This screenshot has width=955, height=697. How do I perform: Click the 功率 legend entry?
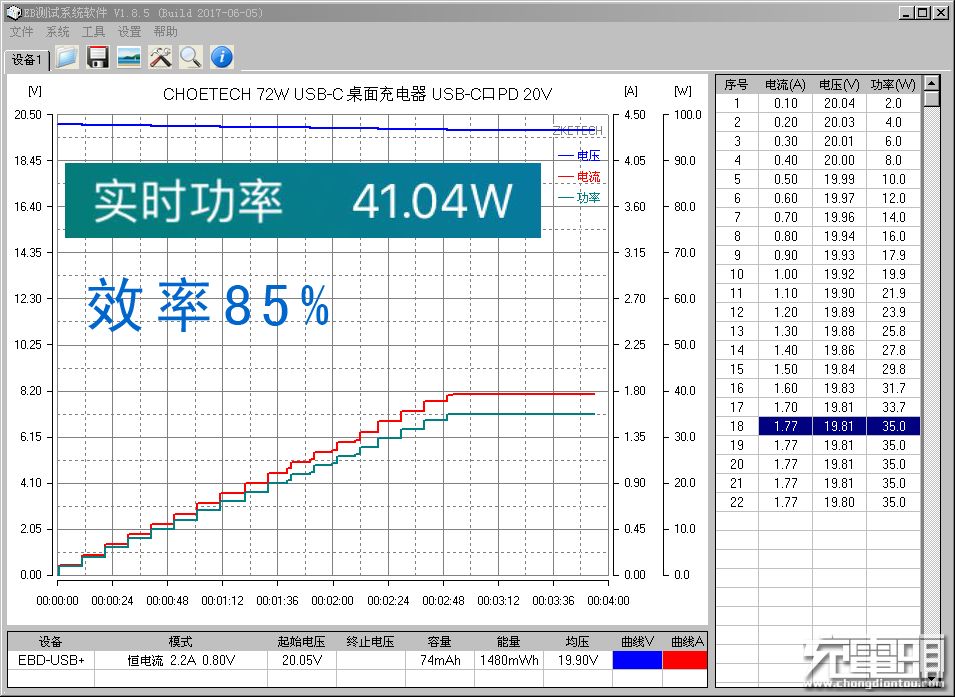click(579, 197)
